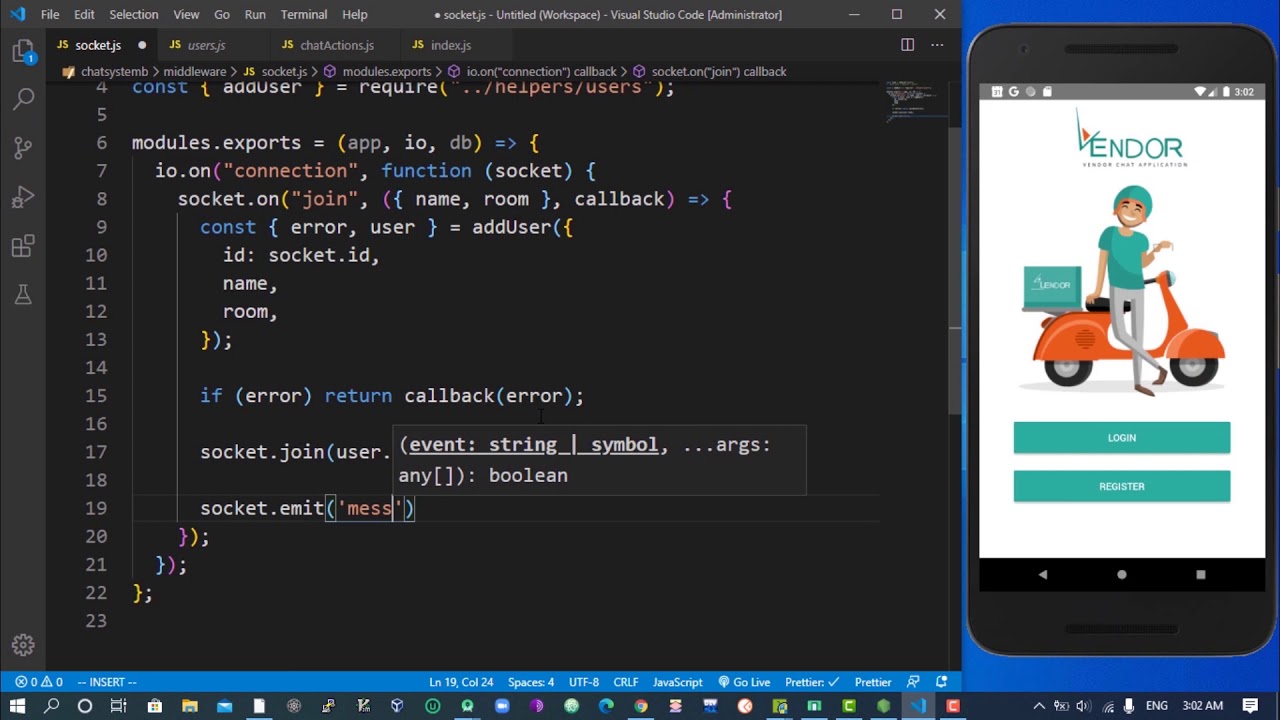Switch to the chatActions.js editor tab

coord(337,45)
